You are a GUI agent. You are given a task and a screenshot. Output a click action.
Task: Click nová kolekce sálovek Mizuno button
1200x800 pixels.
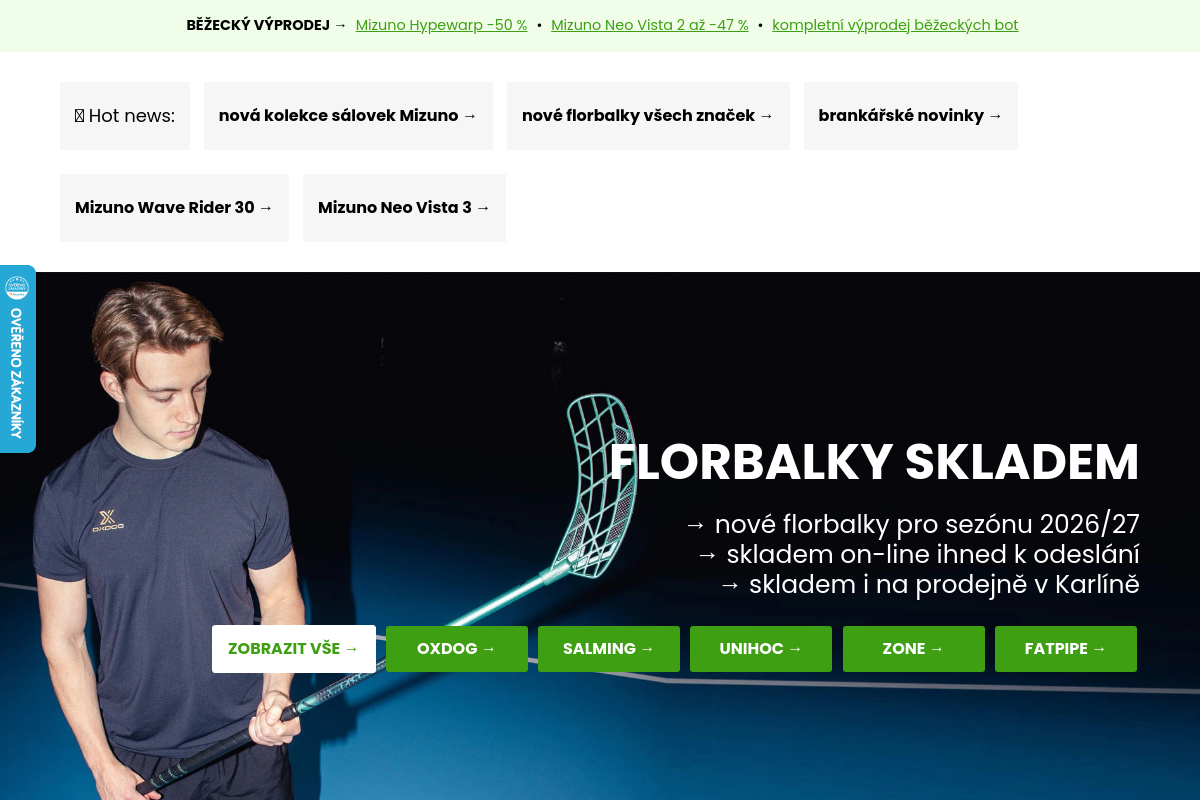click(348, 116)
